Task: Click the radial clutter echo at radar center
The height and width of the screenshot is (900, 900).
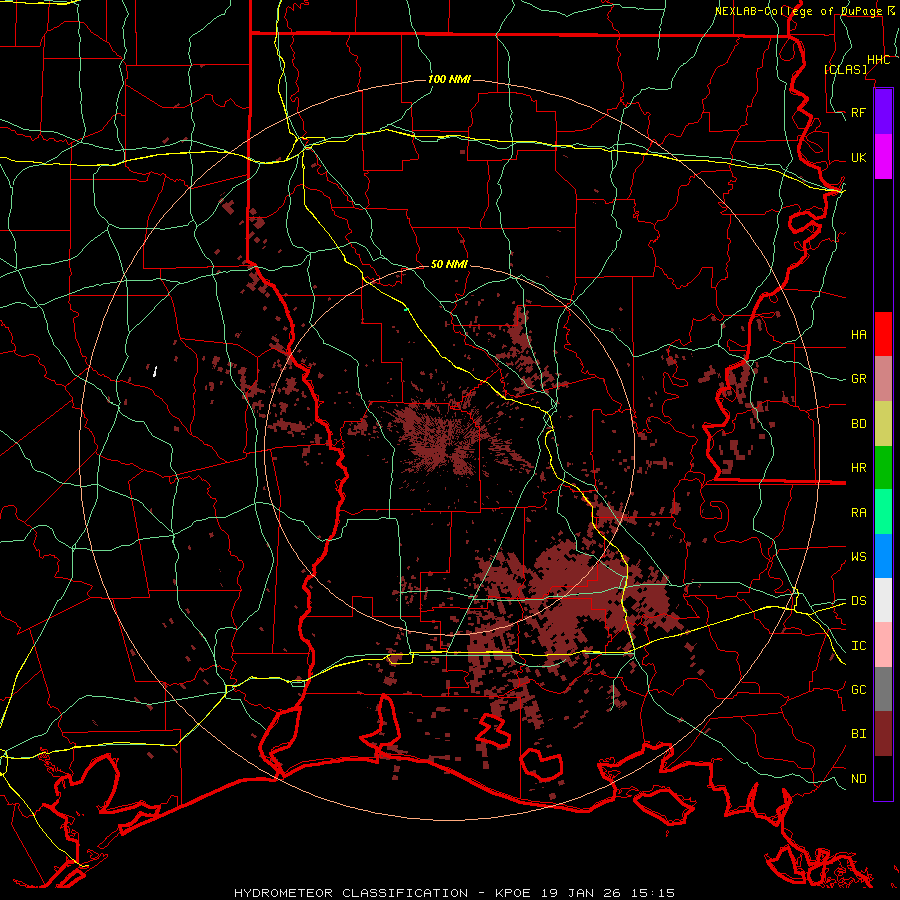Action: pyautogui.click(x=443, y=439)
